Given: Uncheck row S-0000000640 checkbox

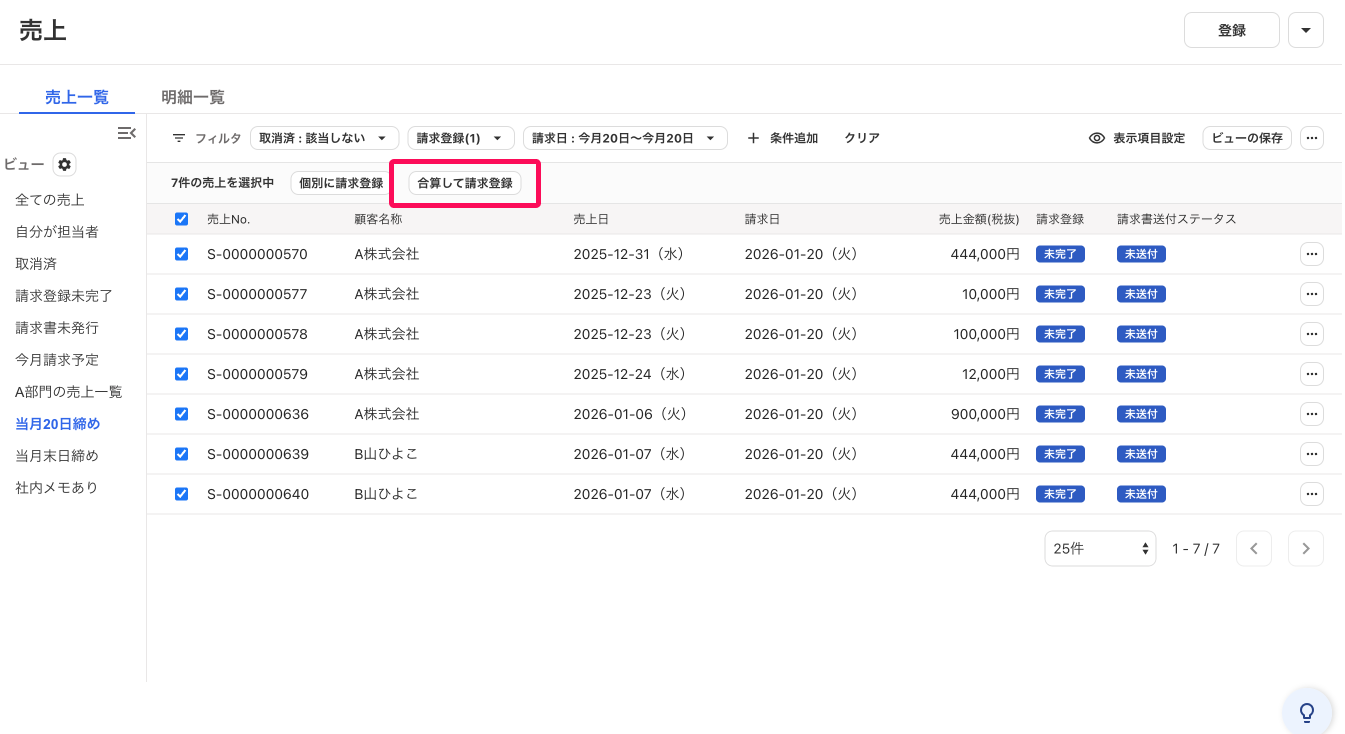Looking at the screenshot, I should tap(181, 494).
